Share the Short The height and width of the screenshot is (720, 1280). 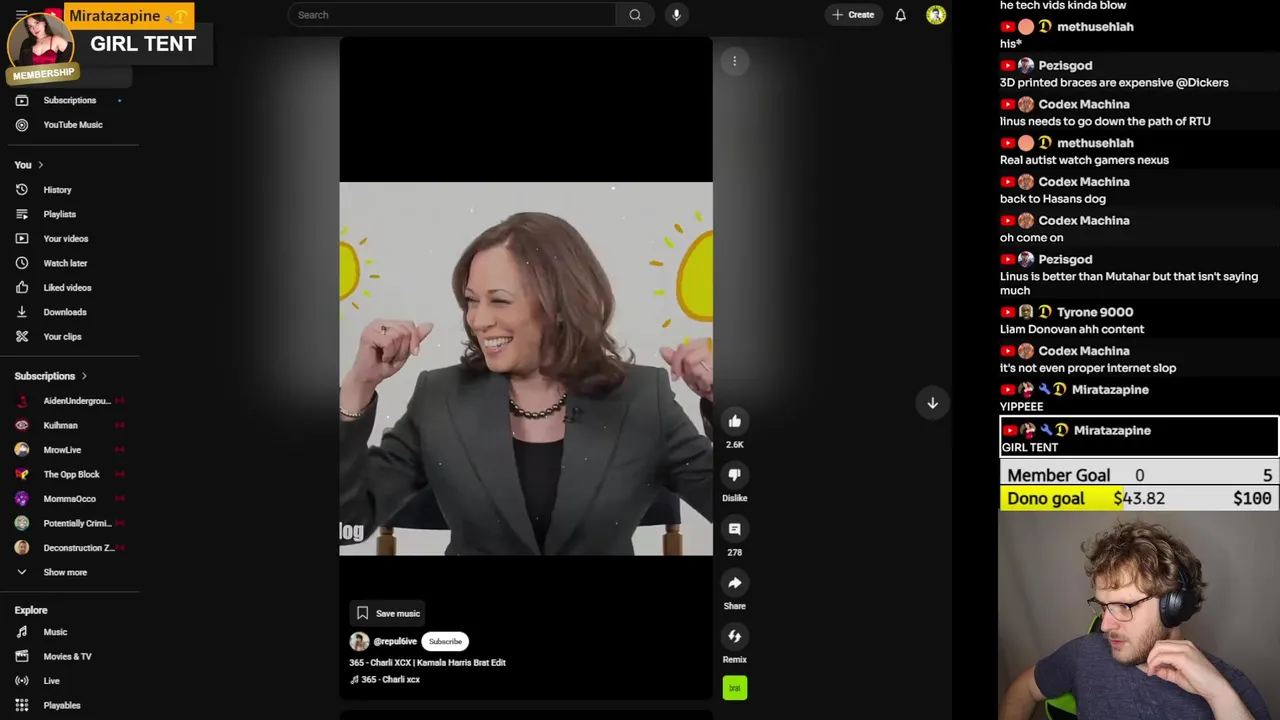(734, 583)
